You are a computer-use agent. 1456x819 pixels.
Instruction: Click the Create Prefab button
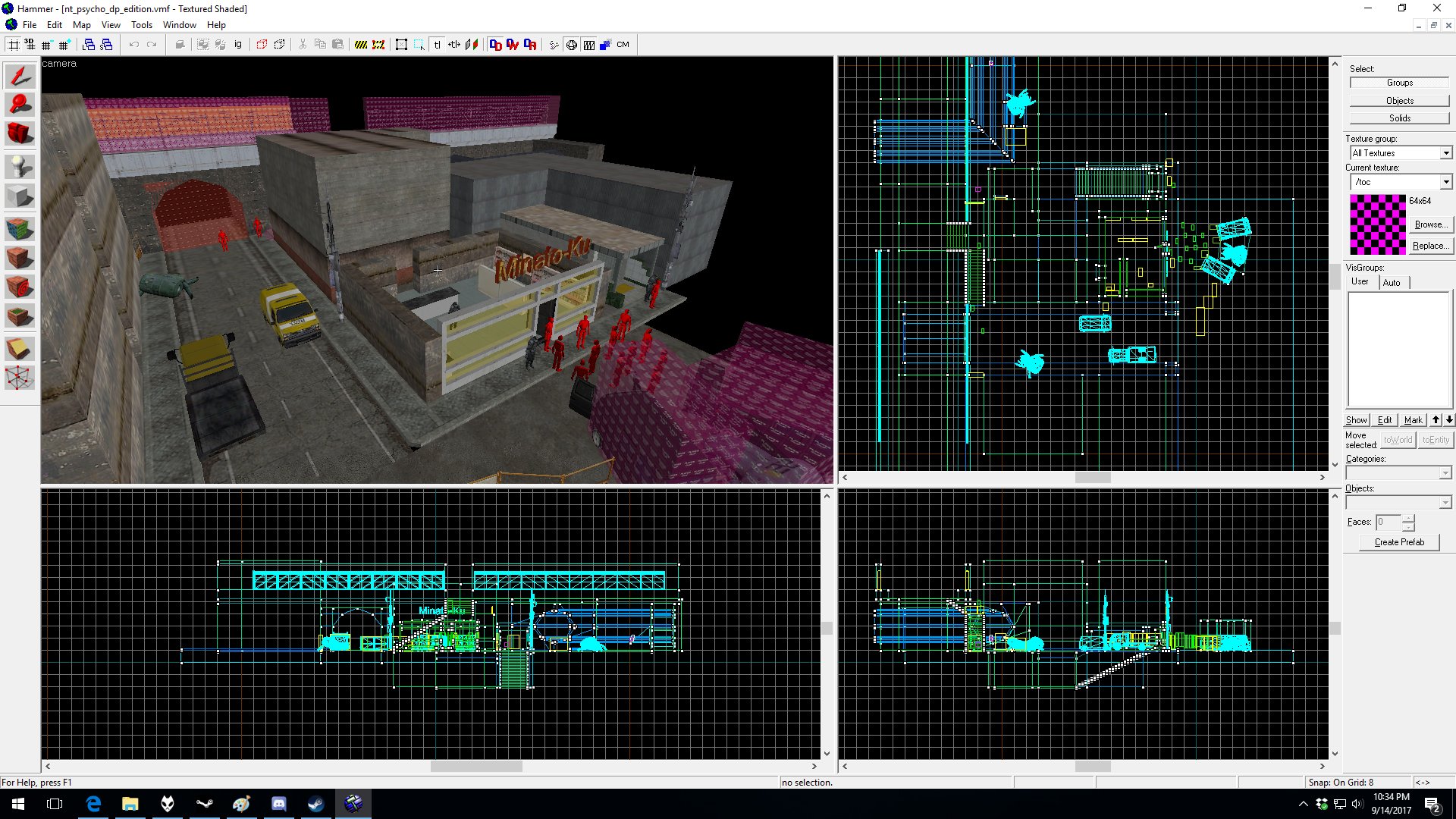click(1398, 542)
